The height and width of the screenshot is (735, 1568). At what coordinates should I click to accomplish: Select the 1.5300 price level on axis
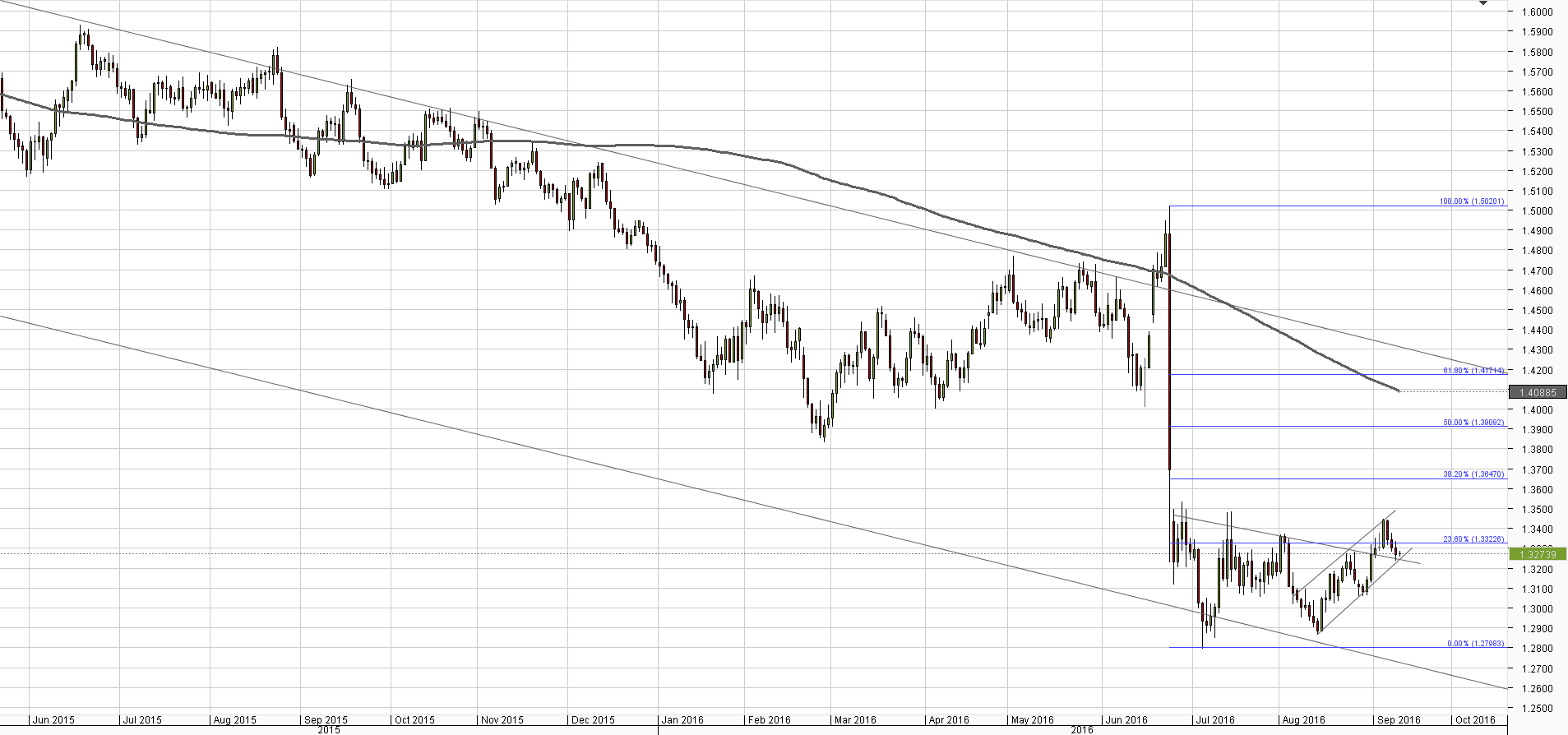coord(1537,152)
